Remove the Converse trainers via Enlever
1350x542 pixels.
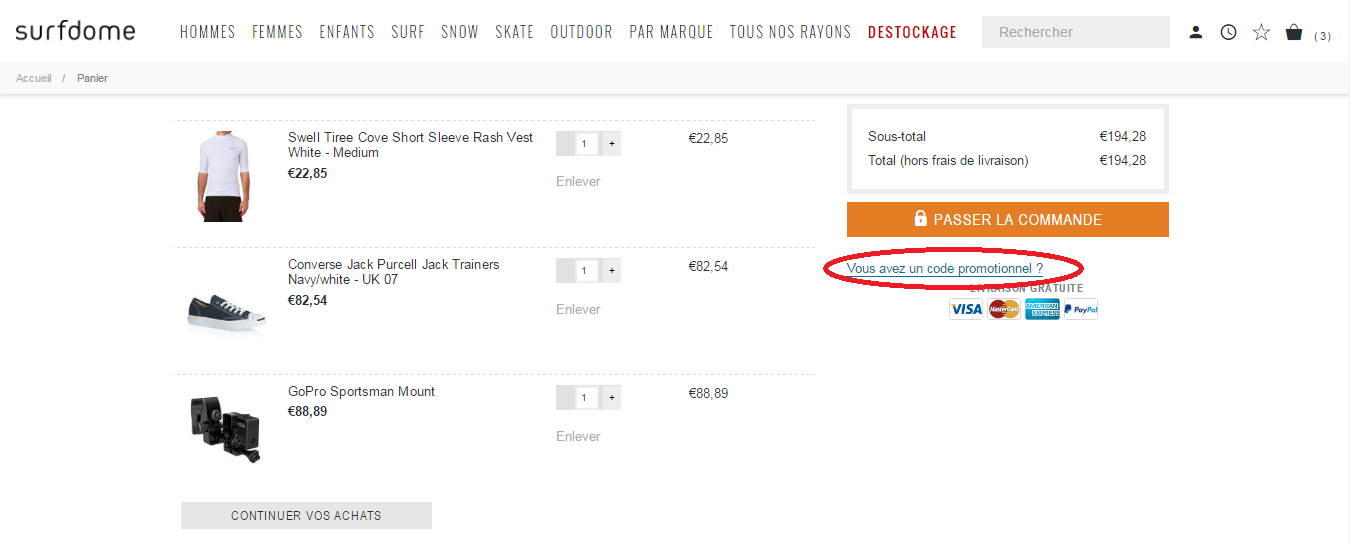coord(578,309)
